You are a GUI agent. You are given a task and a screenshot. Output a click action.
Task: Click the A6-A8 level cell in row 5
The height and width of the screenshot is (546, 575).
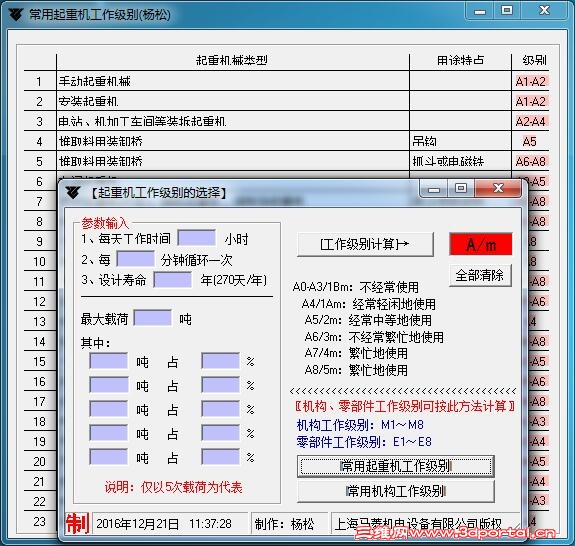tap(531, 161)
